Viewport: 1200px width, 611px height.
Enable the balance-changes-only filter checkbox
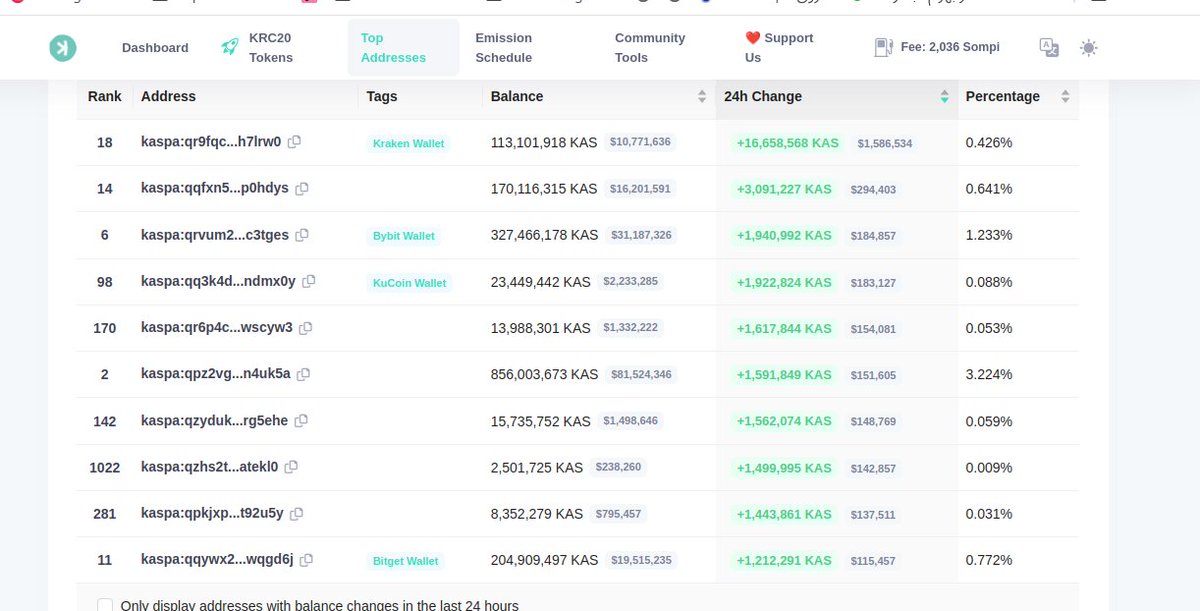[x=104, y=605]
